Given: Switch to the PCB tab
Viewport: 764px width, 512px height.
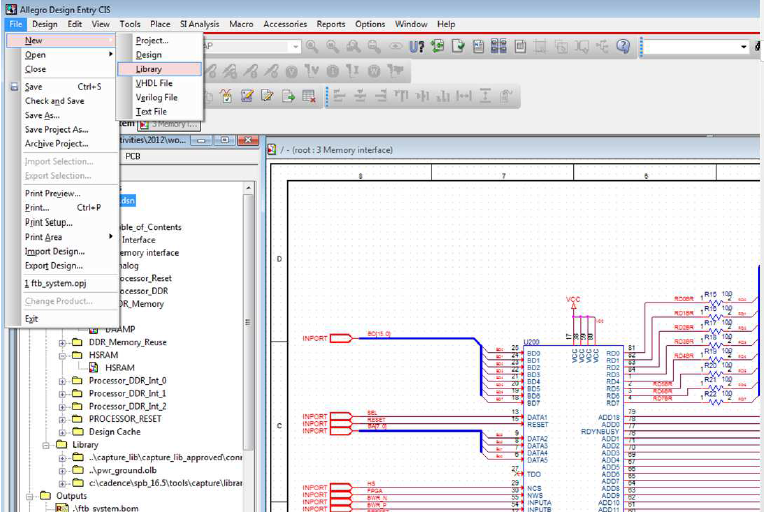Looking at the screenshot, I should pos(133,156).
